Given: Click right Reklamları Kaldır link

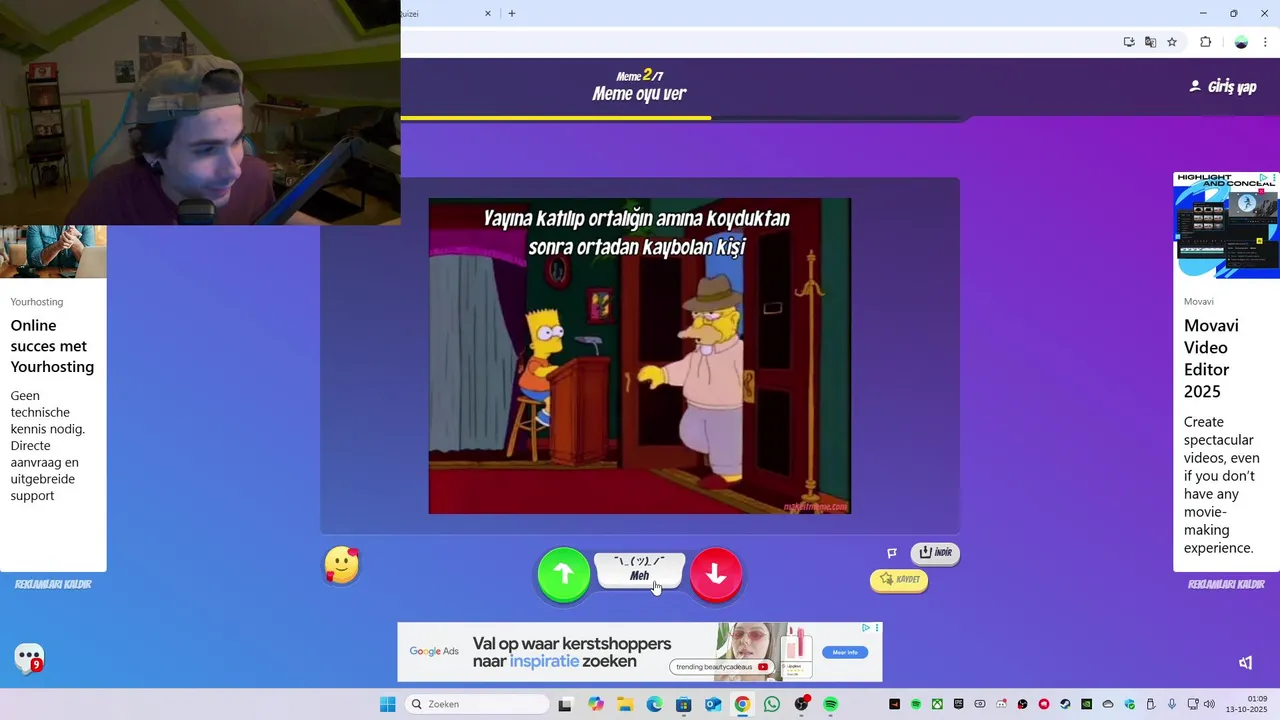Looking at the screenshot, I should click(1226, 584).
